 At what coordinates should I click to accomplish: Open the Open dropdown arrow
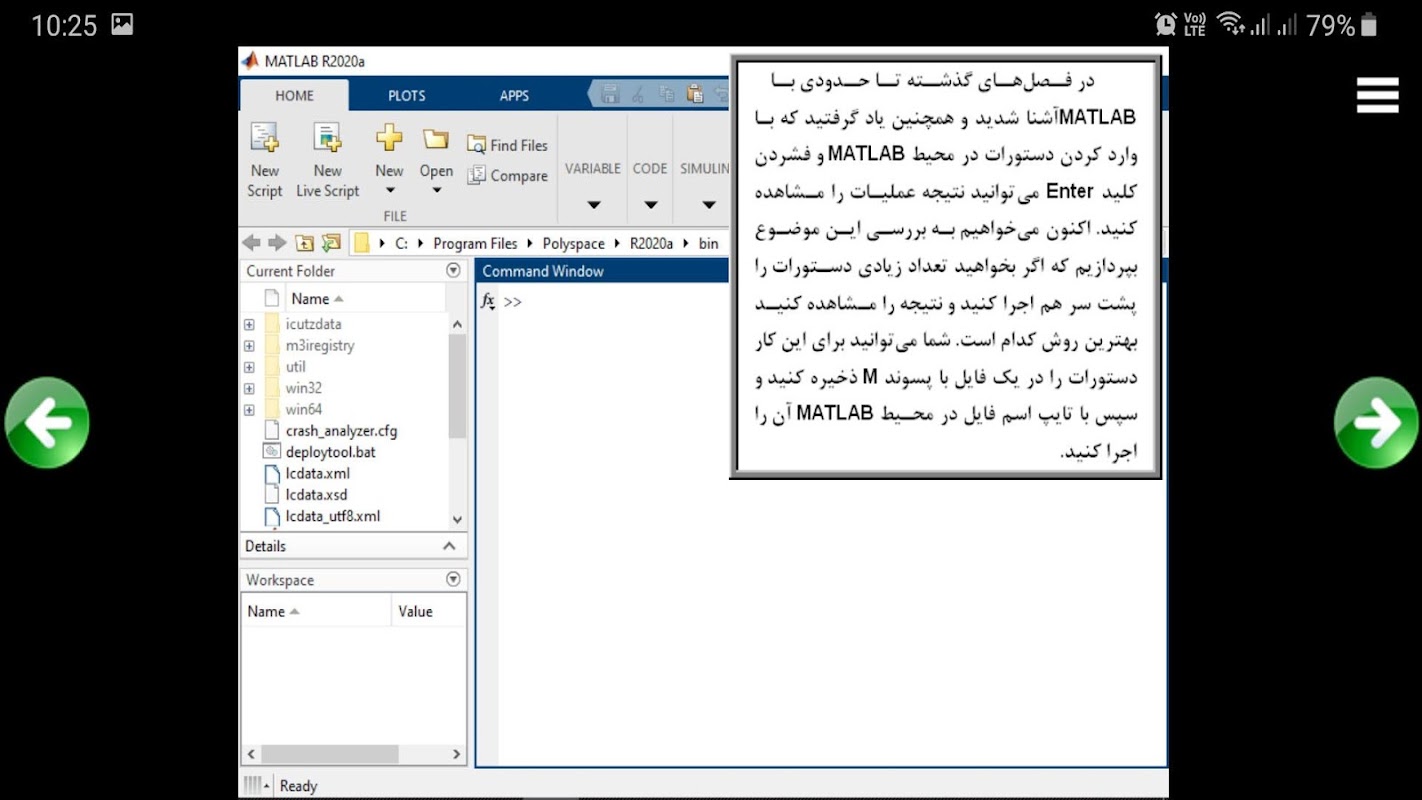[x=436, y=191]
